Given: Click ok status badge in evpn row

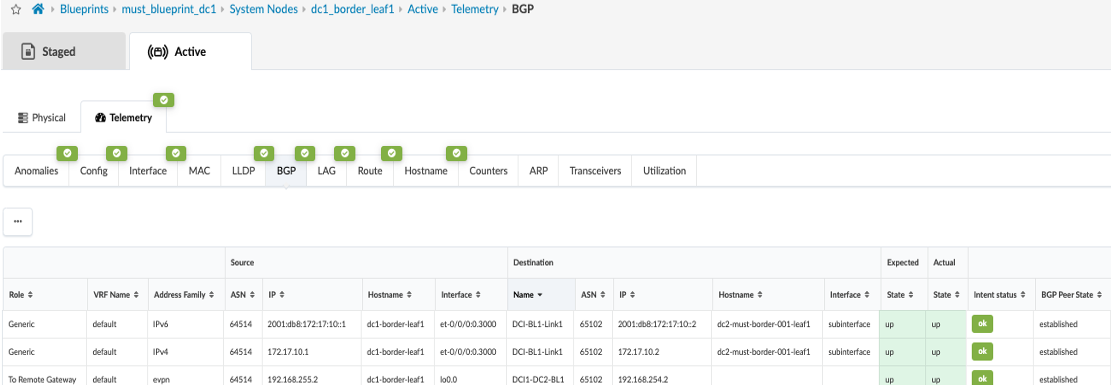Looking at the screenshot, I should [982, 378].
